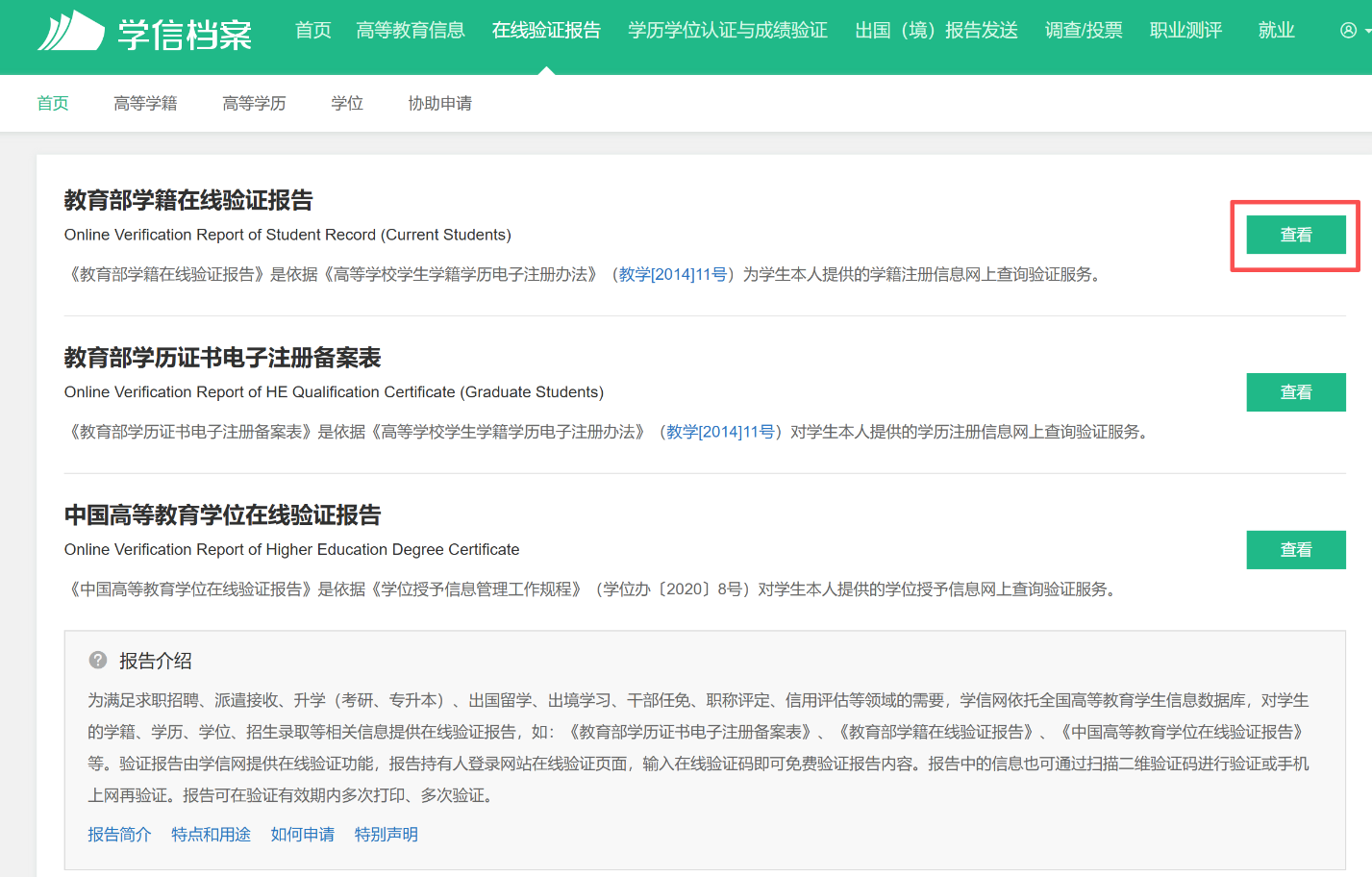Click 查看 for 教育部学历证书电子注册备案表
The width and height of the screenshot is (1372, 877).
tap(1296, 392)
